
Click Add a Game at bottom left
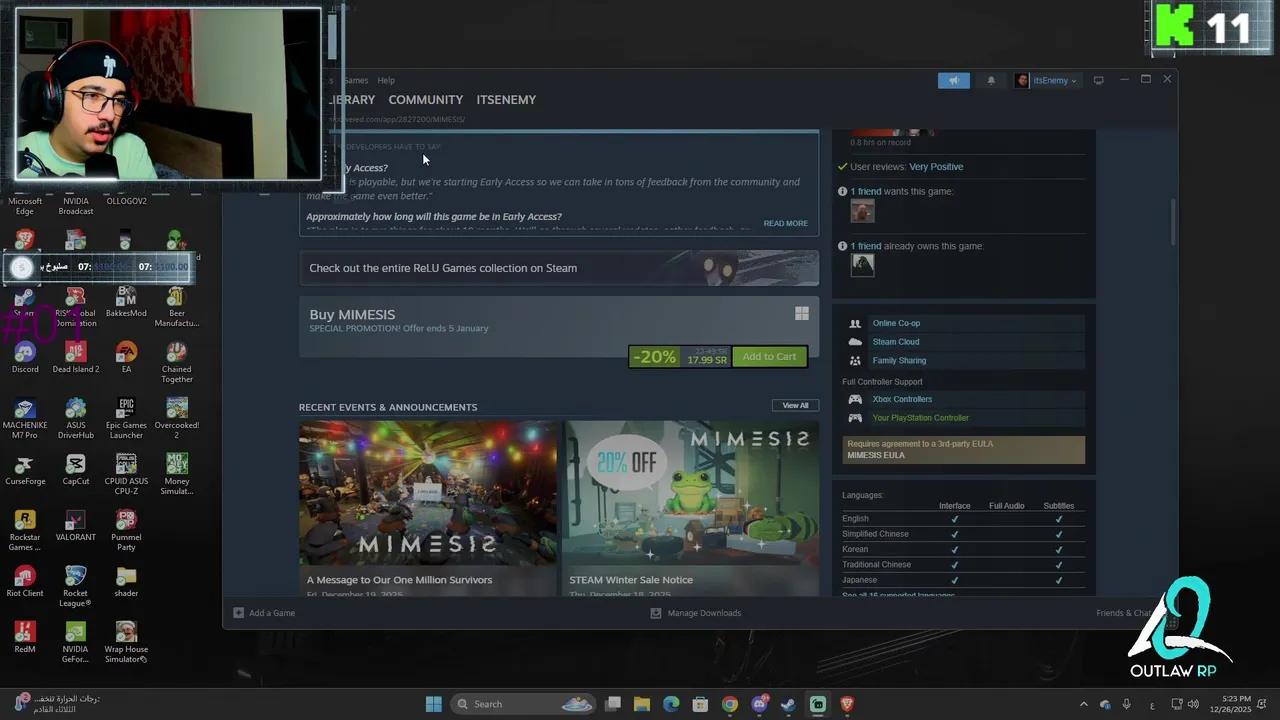tap(264, 613)
